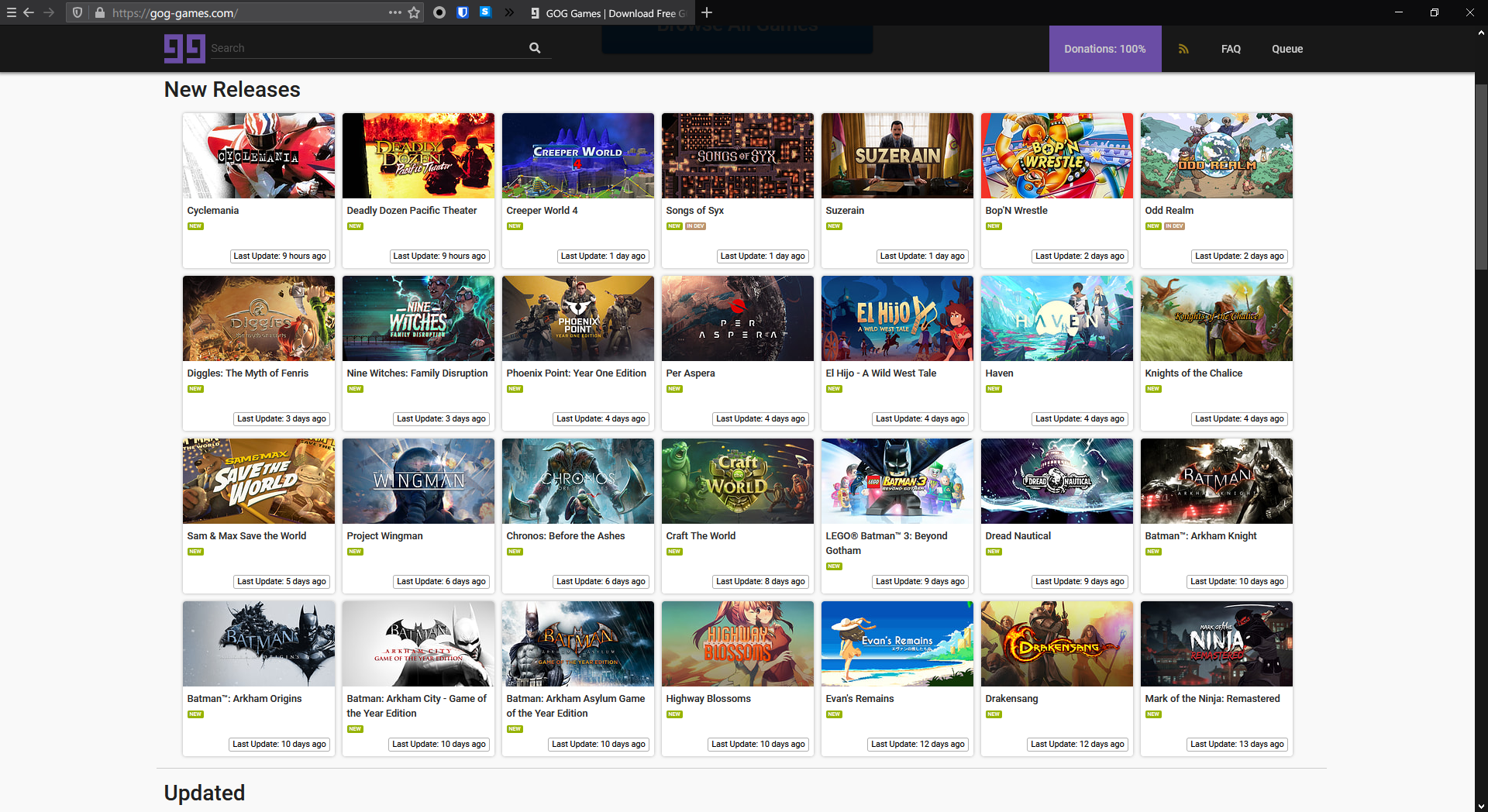Click the "New Releases" section heading

click(x=232, y=90)
